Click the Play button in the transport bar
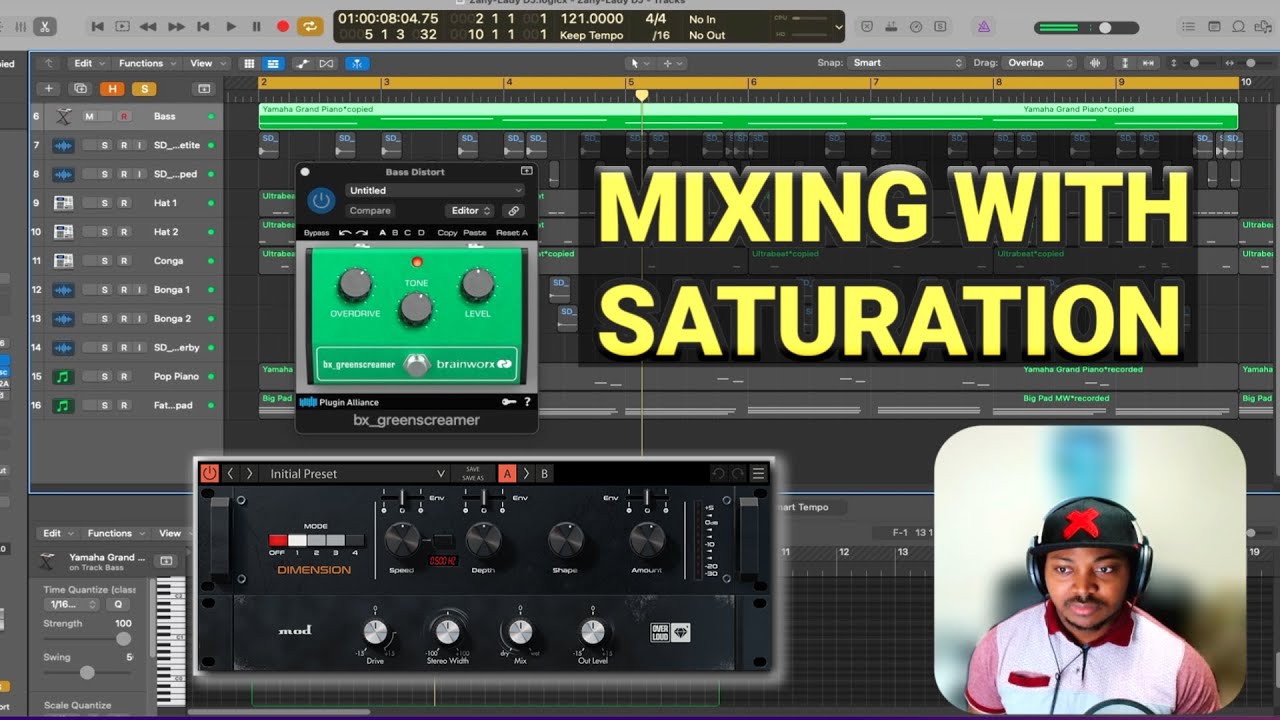 (231, 27)
